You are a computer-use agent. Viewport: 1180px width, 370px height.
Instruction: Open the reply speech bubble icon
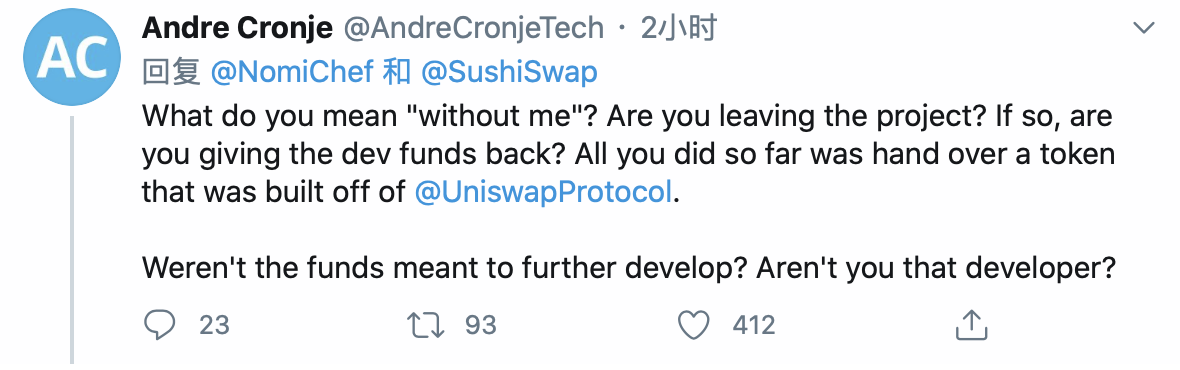click(x=159, y=325)
